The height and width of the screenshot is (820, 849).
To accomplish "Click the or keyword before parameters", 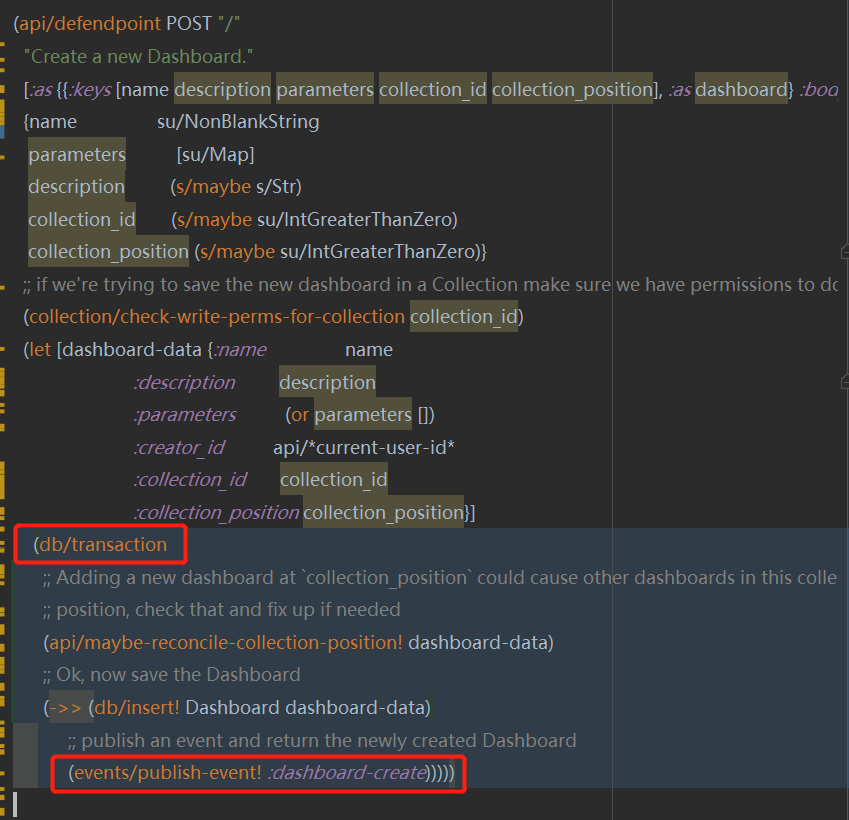I will pos(300,415).
